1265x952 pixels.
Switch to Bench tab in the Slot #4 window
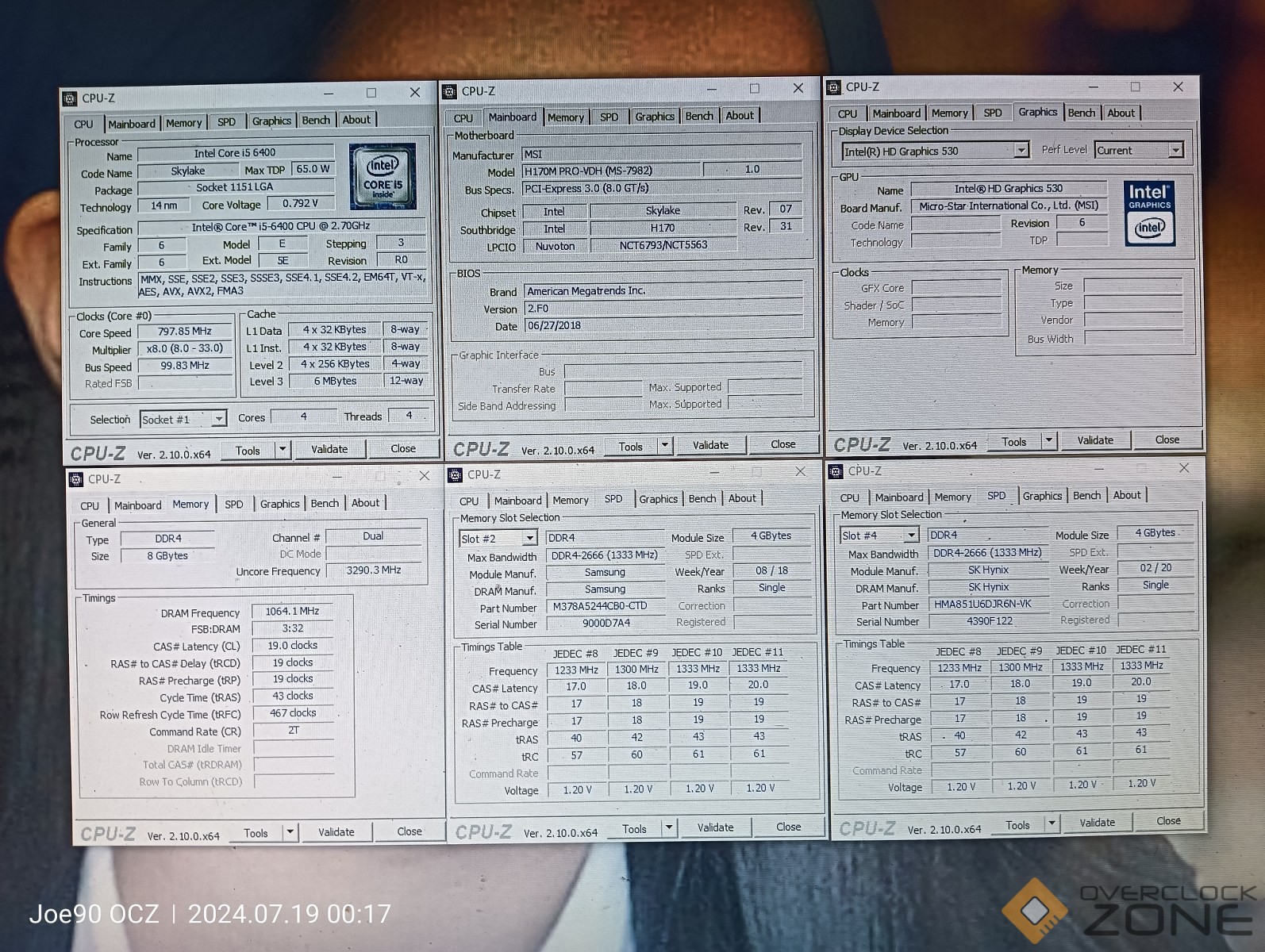pyautogui.click(x=1087, y=496)
